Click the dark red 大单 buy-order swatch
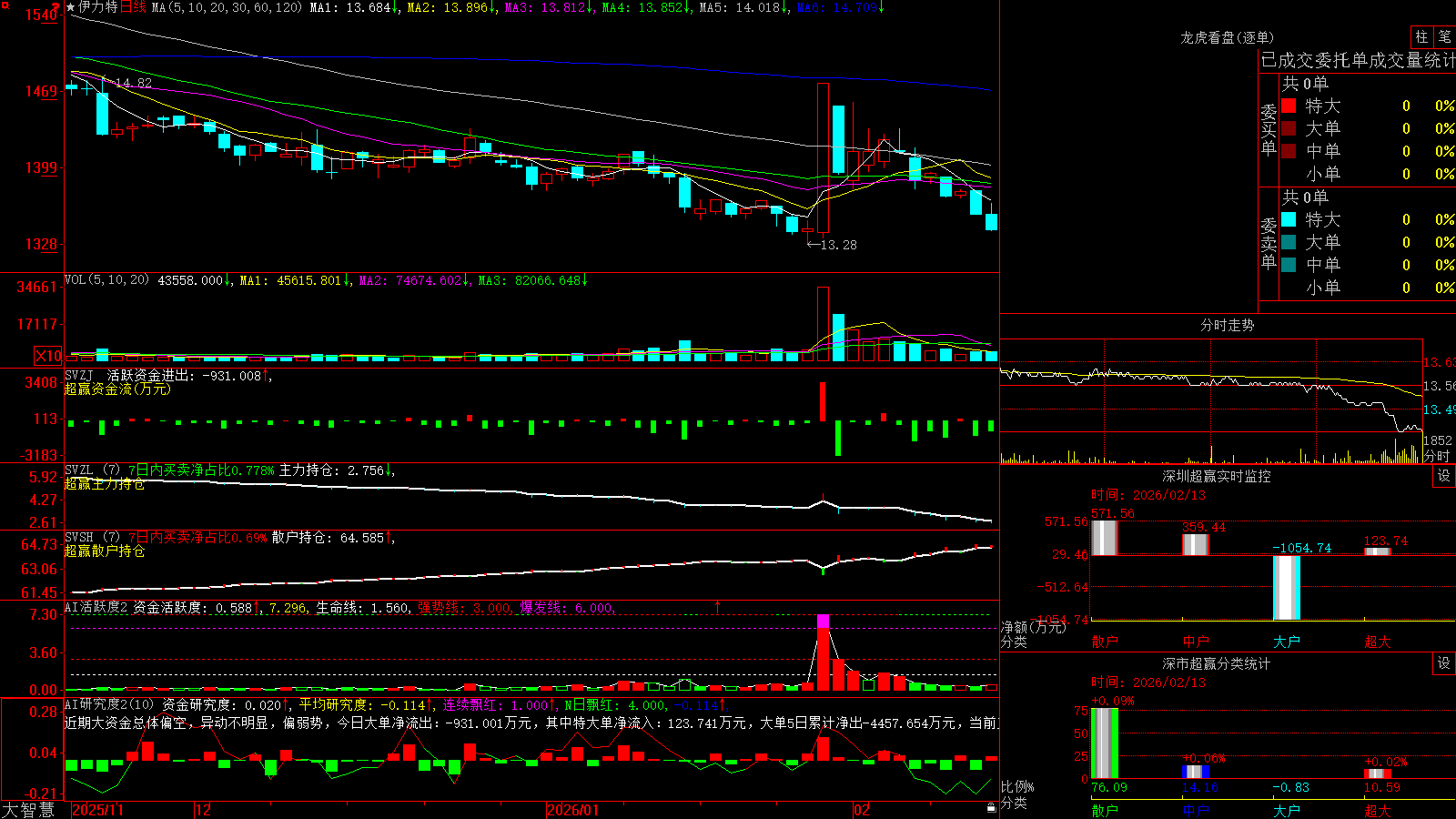 (x=1289, y=128)
